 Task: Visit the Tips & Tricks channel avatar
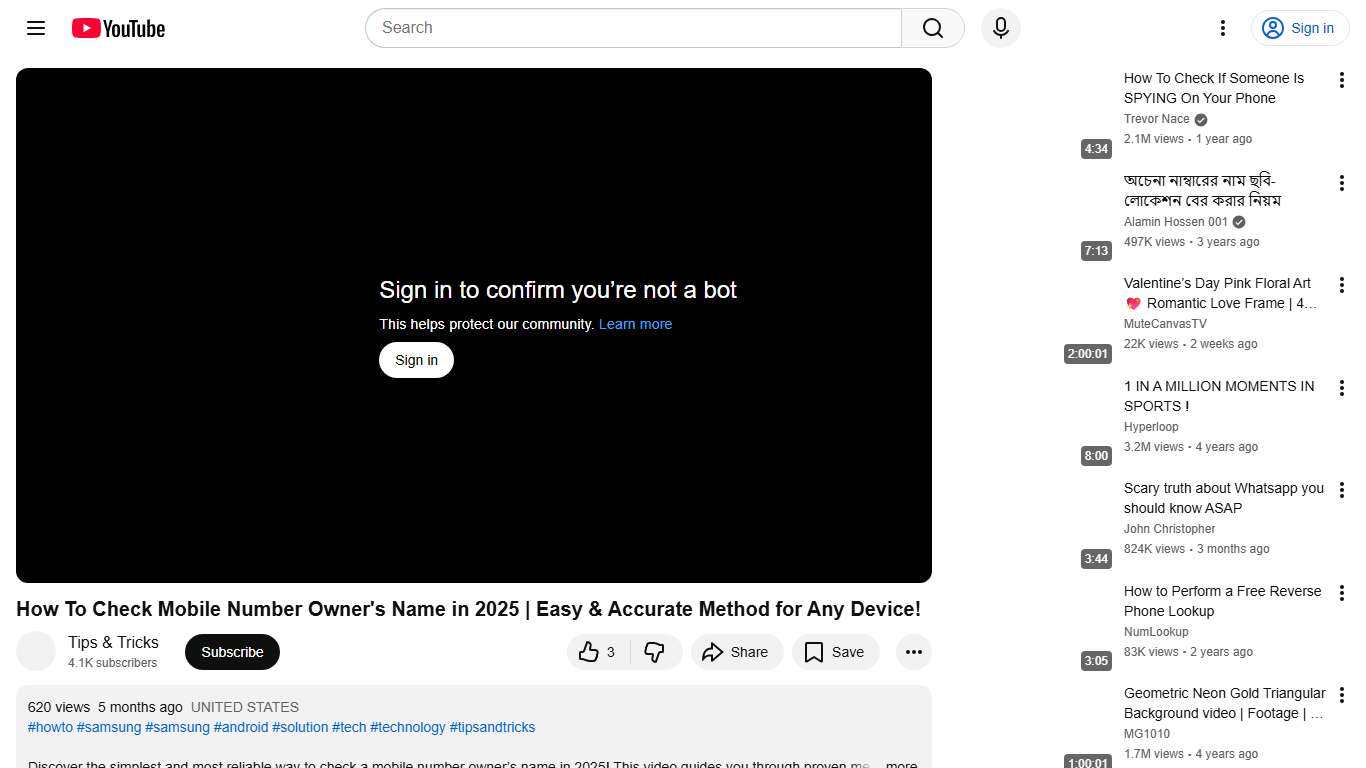[36, 651]
